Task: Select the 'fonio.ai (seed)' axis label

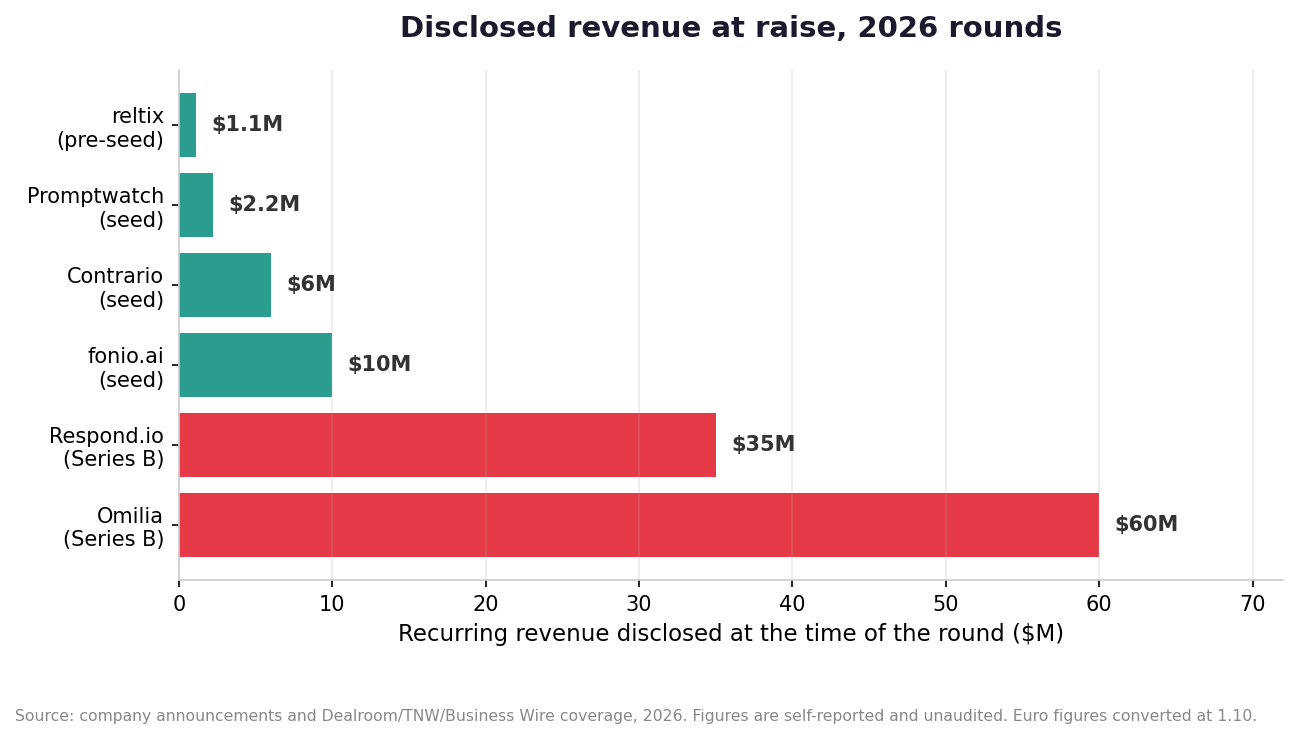Action: 126,368
